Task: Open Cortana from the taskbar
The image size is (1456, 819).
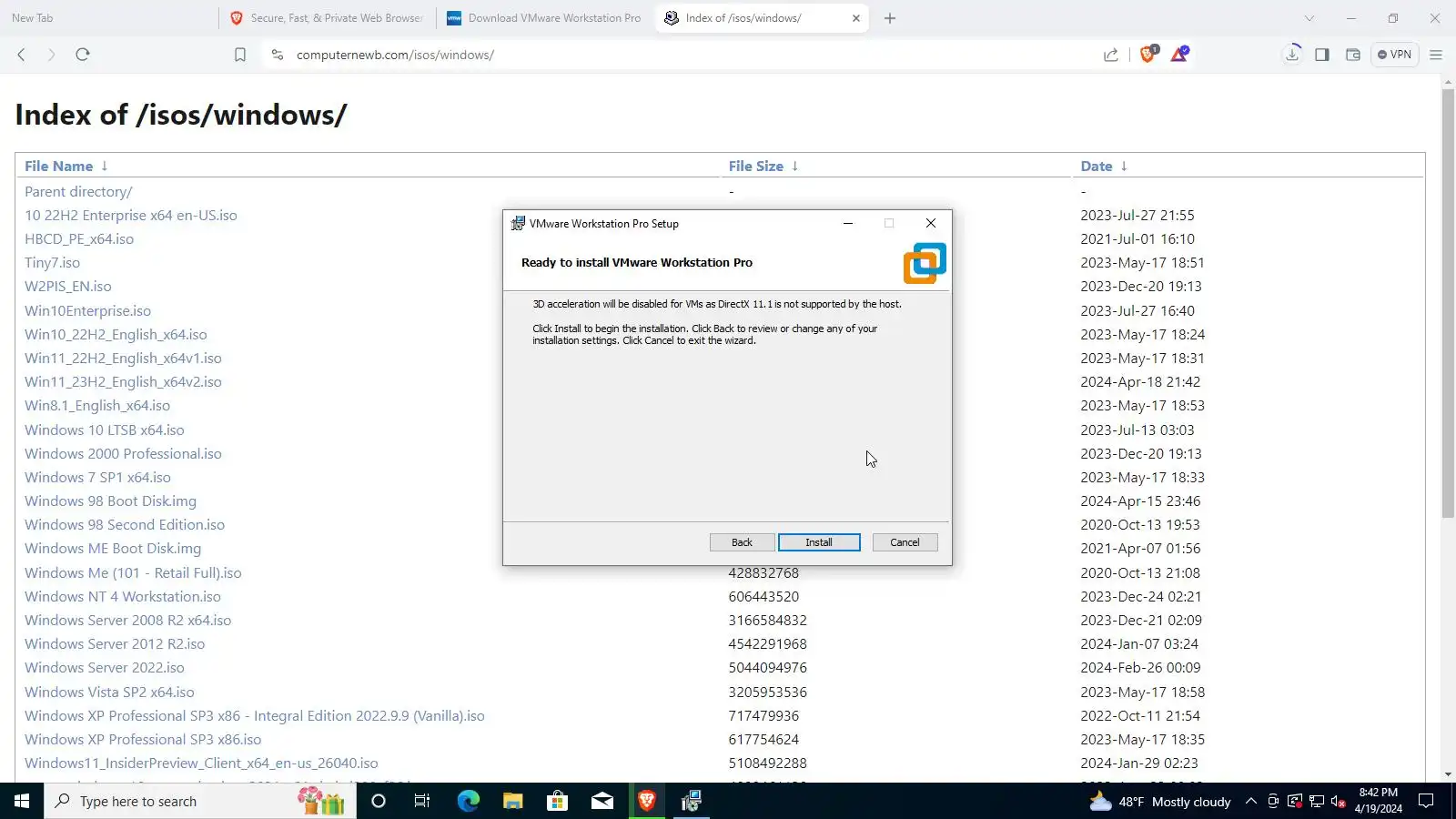Action: tap(379, 801)
